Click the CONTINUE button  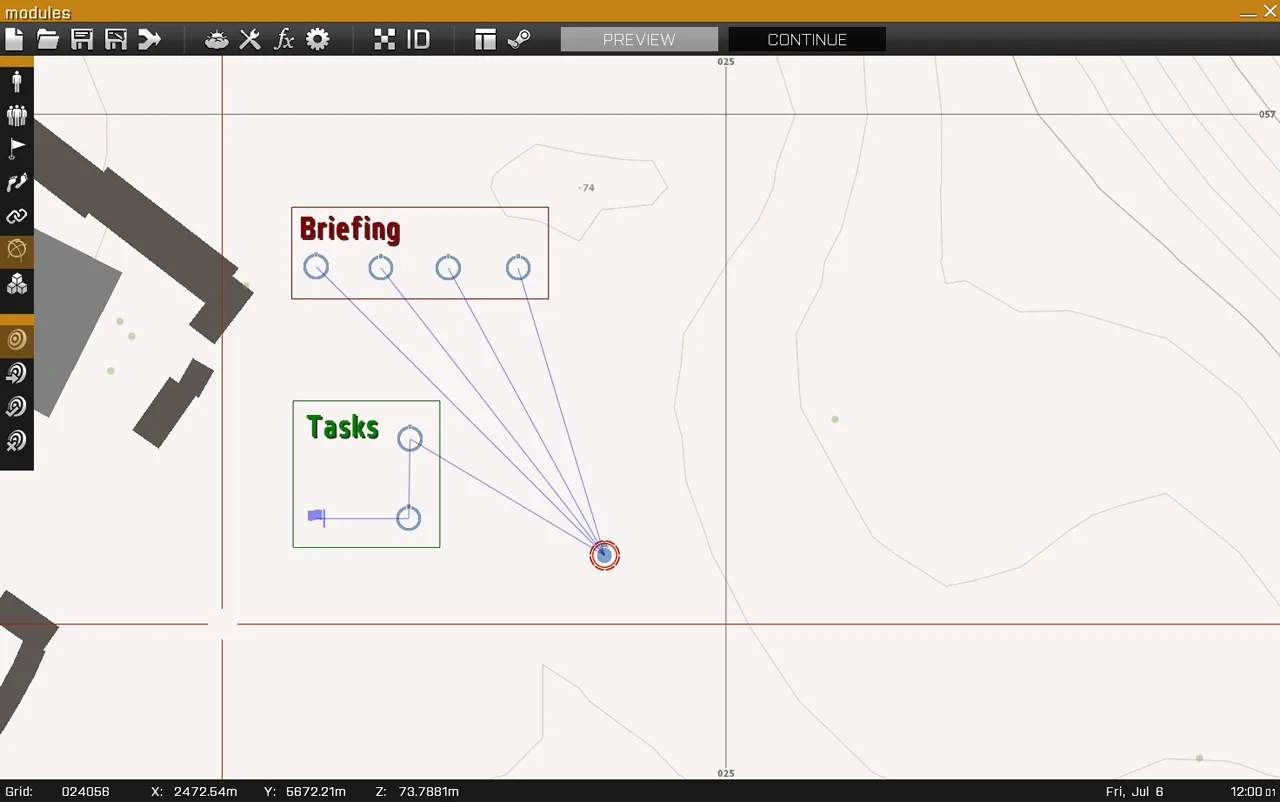(x=807, y=39)
